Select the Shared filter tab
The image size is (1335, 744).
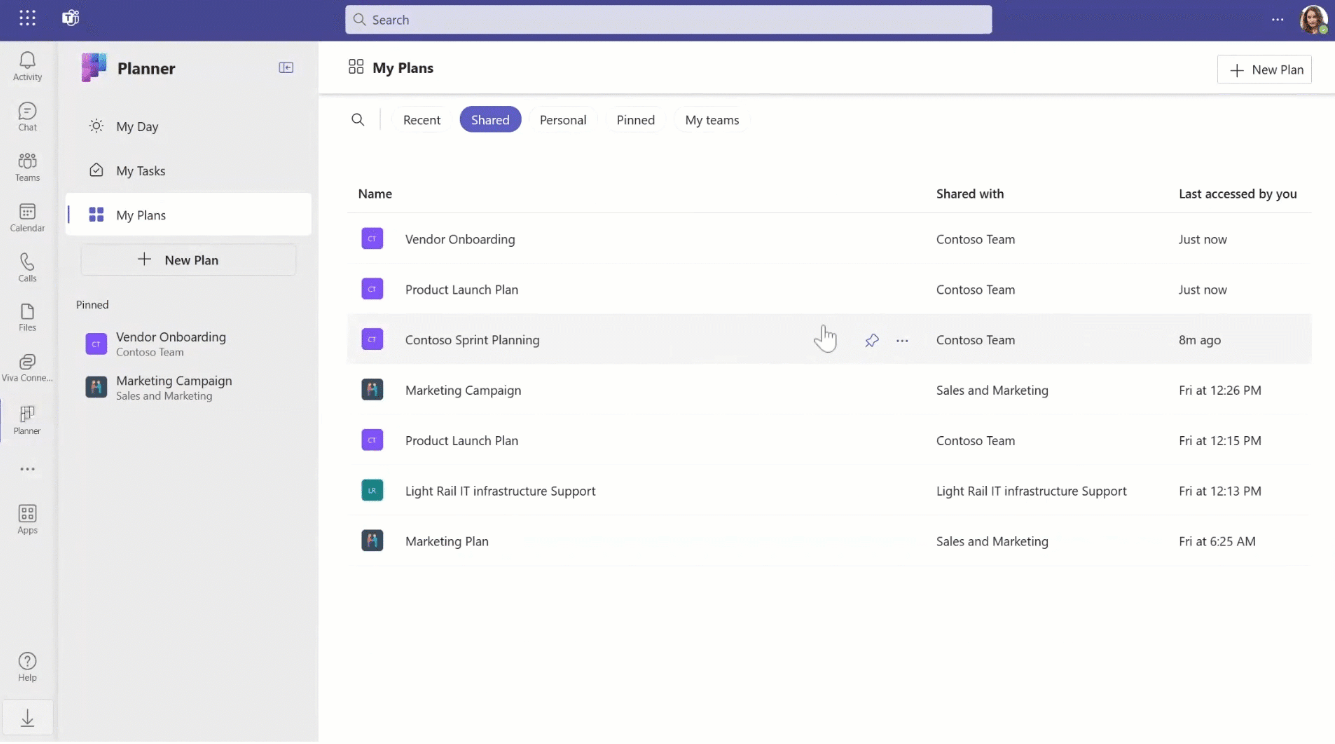(x=490, y=120)
